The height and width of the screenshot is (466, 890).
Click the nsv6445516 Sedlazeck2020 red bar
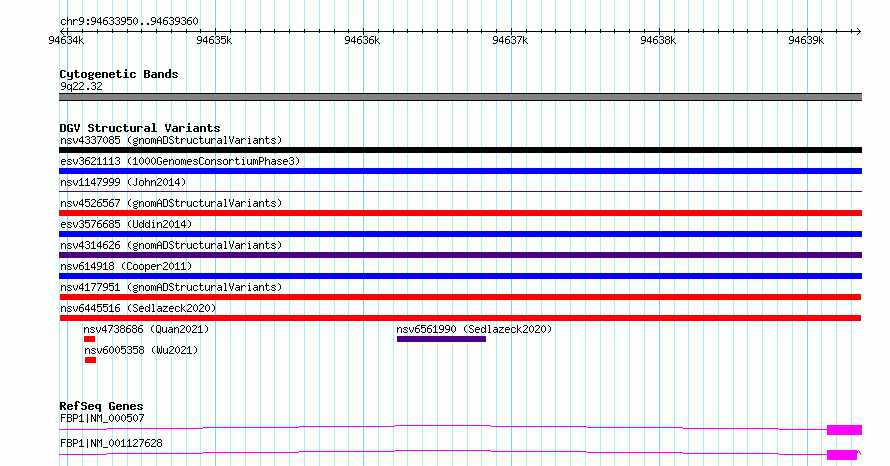[x=460, y=318]
